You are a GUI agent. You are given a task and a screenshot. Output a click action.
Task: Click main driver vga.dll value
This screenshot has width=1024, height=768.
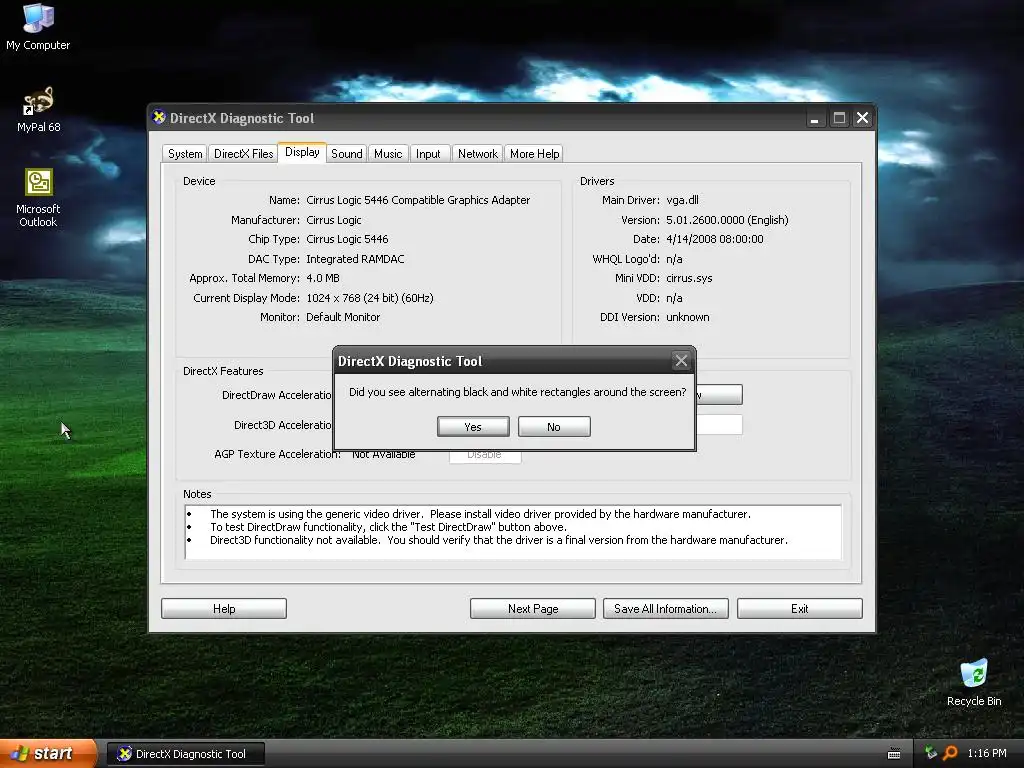point(682,200)
